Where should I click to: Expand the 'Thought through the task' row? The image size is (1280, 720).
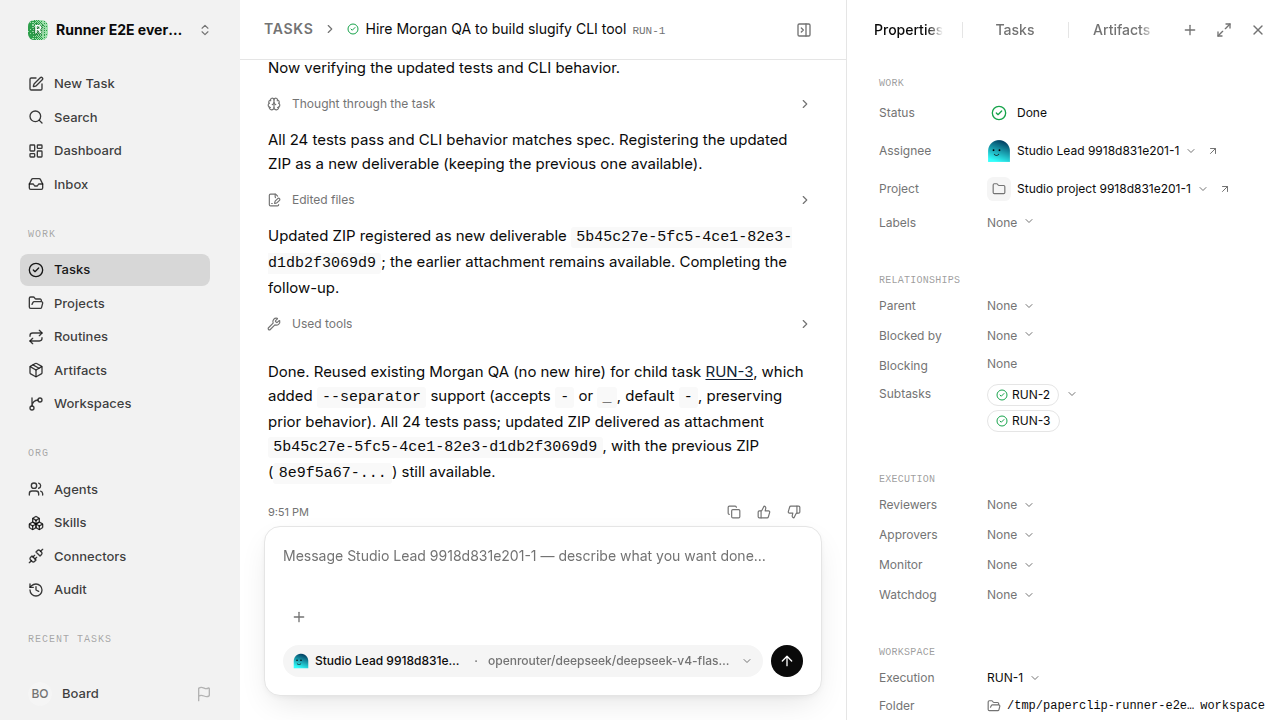[539, 104]
